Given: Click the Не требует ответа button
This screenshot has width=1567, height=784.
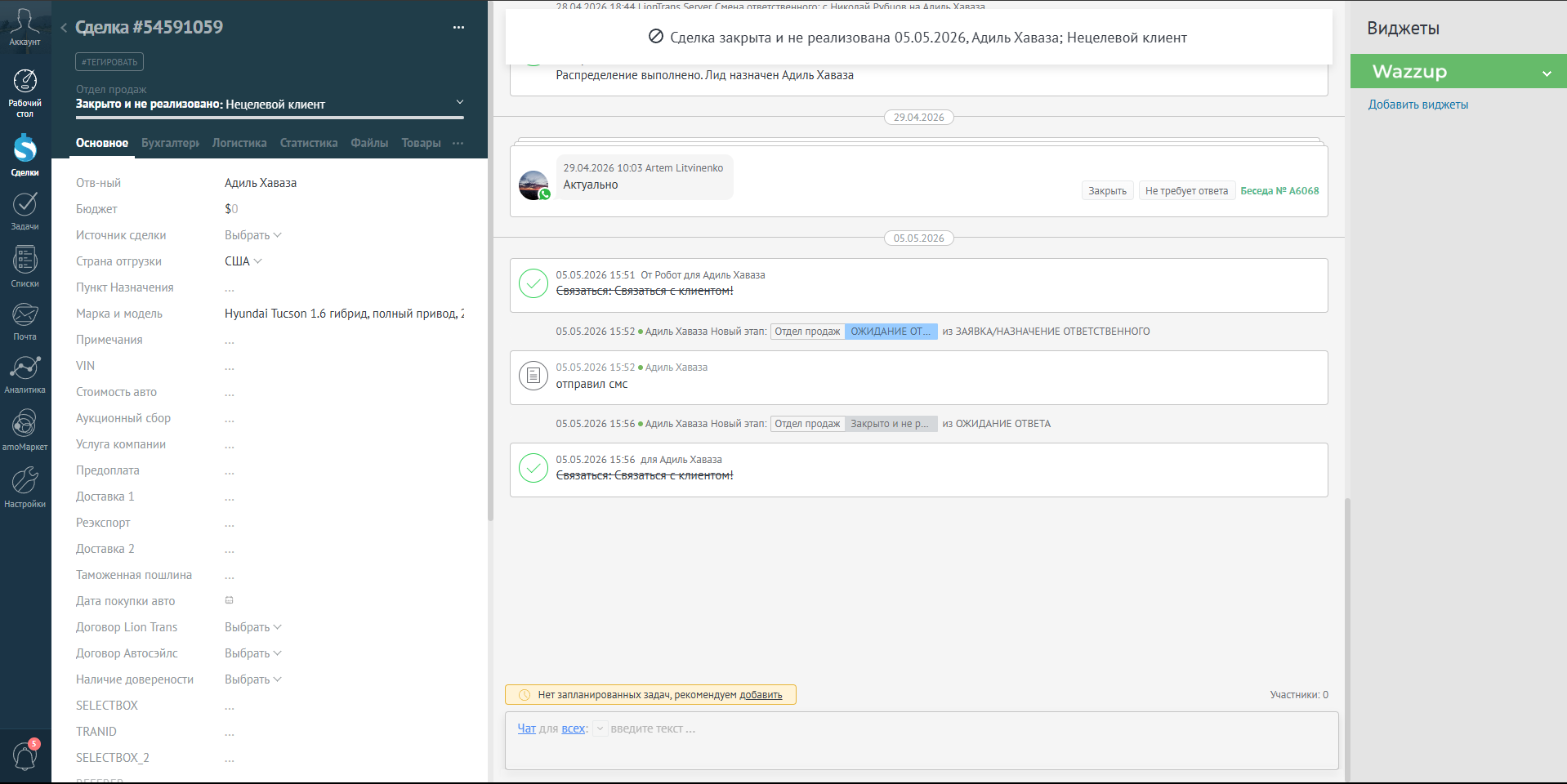Looking at the screenshot, I should coord(1186,191).
